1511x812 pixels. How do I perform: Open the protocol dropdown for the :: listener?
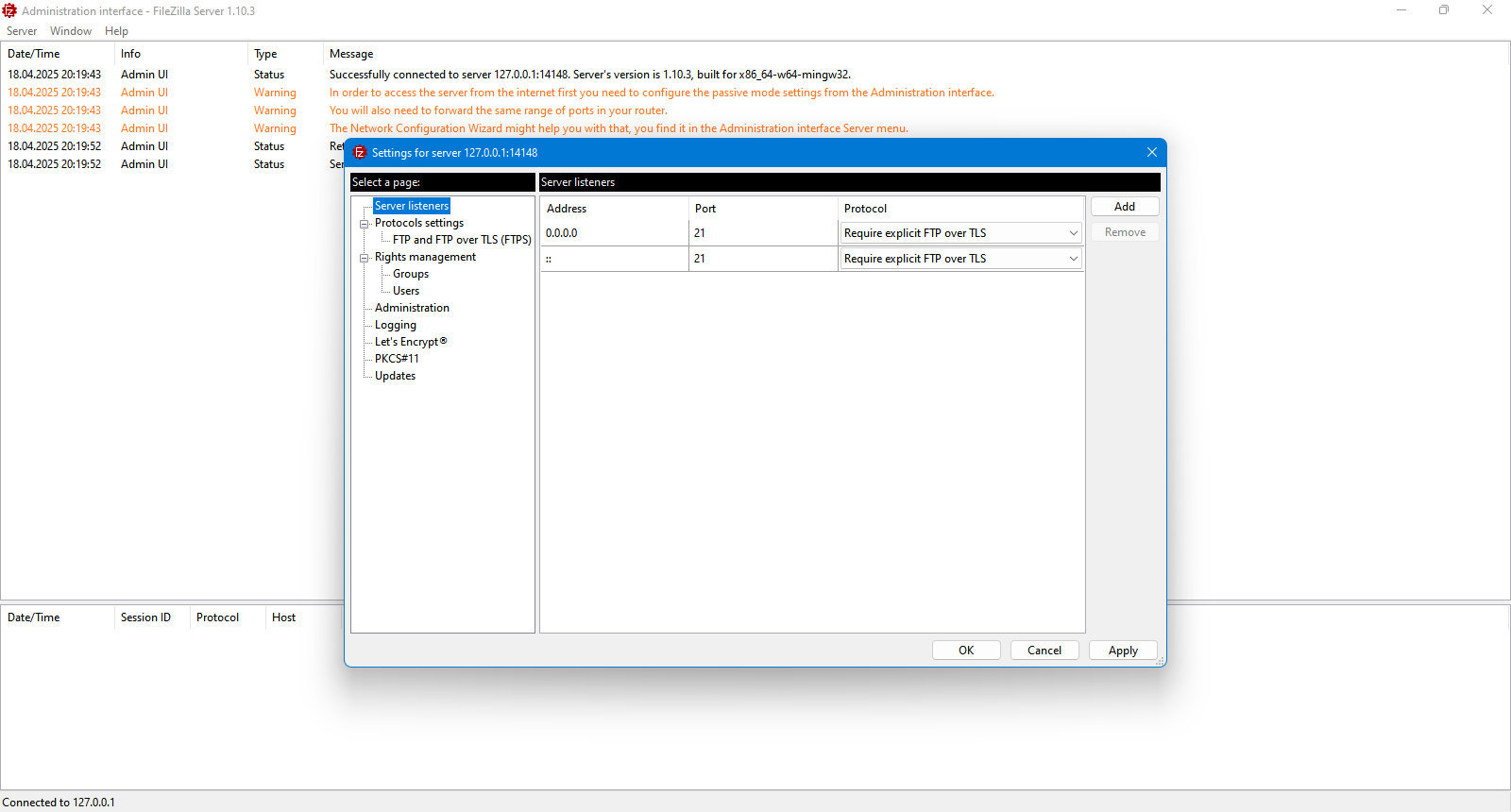coord(960,259)
